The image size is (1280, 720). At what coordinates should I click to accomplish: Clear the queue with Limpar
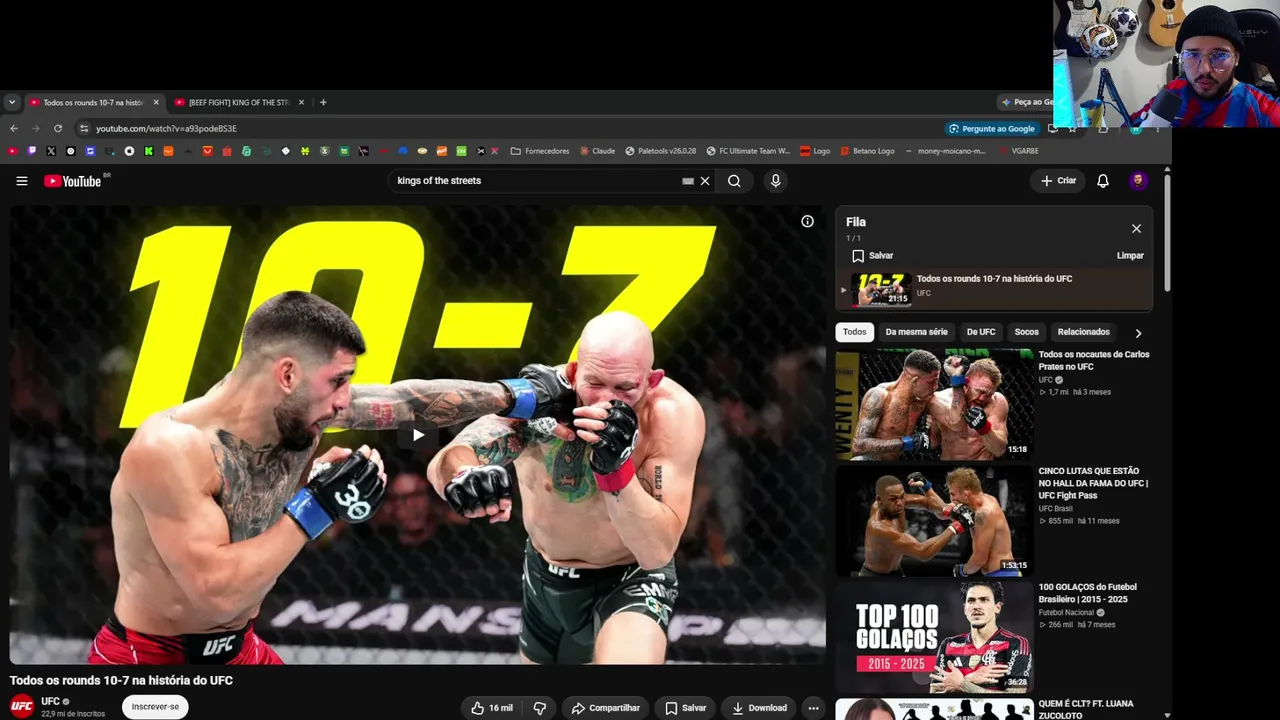click(x=1130, y=256)
